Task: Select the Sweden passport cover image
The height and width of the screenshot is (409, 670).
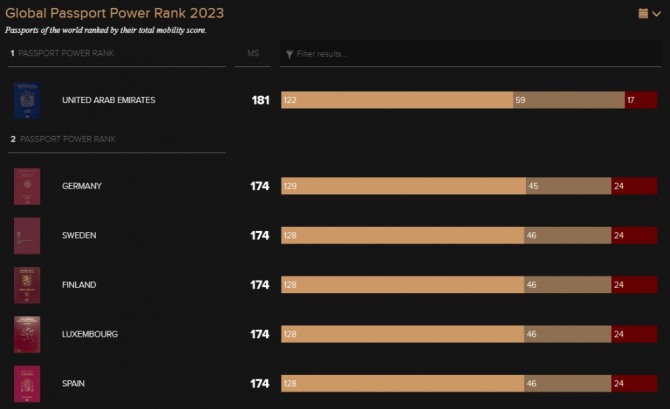Action: pyautogui.click(x=27, y=236)
